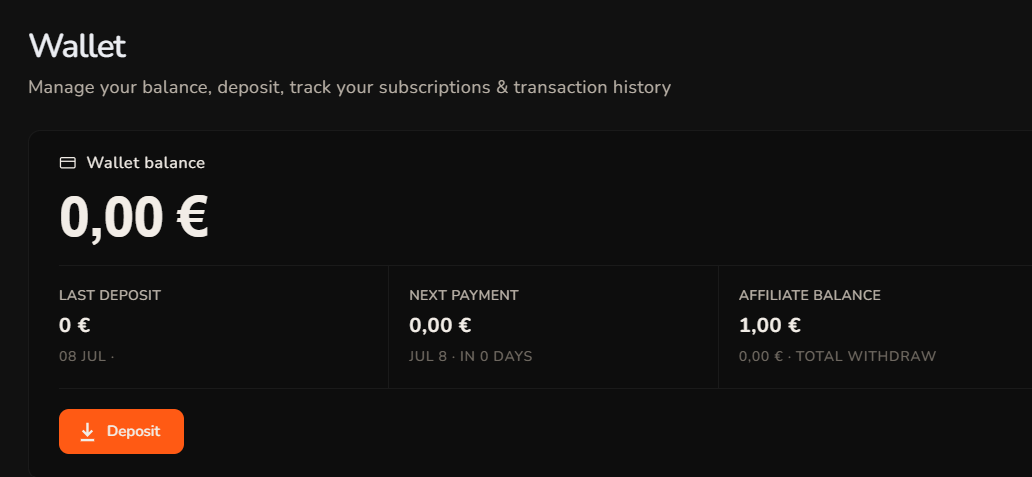The height and width of the screenshot is (477, 1032).
Task: Click the JUL 8 · IN 0 DAYS text
Action: tap(471, 357)
